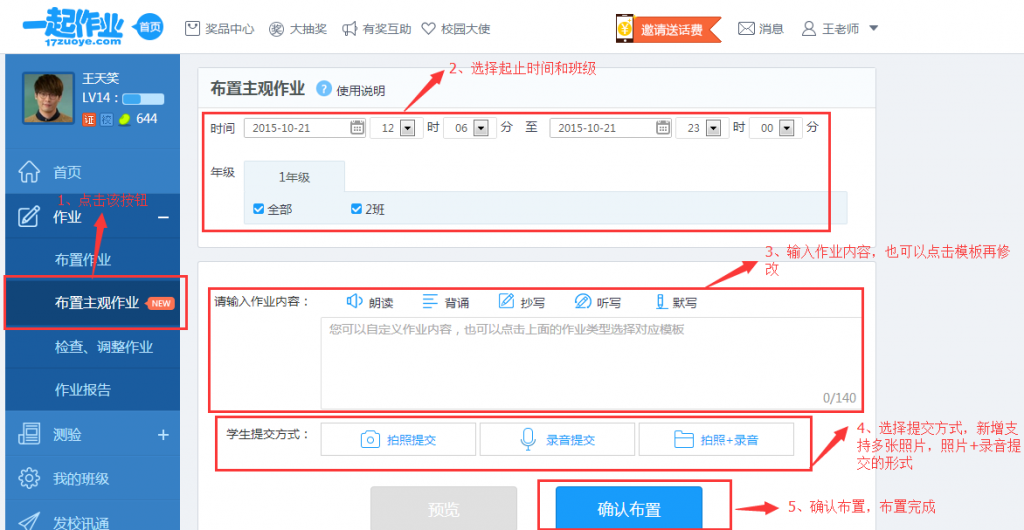
Task: Toggle the 2班 class checkbox
Action: pyautogui.click(x=357, y=209)
